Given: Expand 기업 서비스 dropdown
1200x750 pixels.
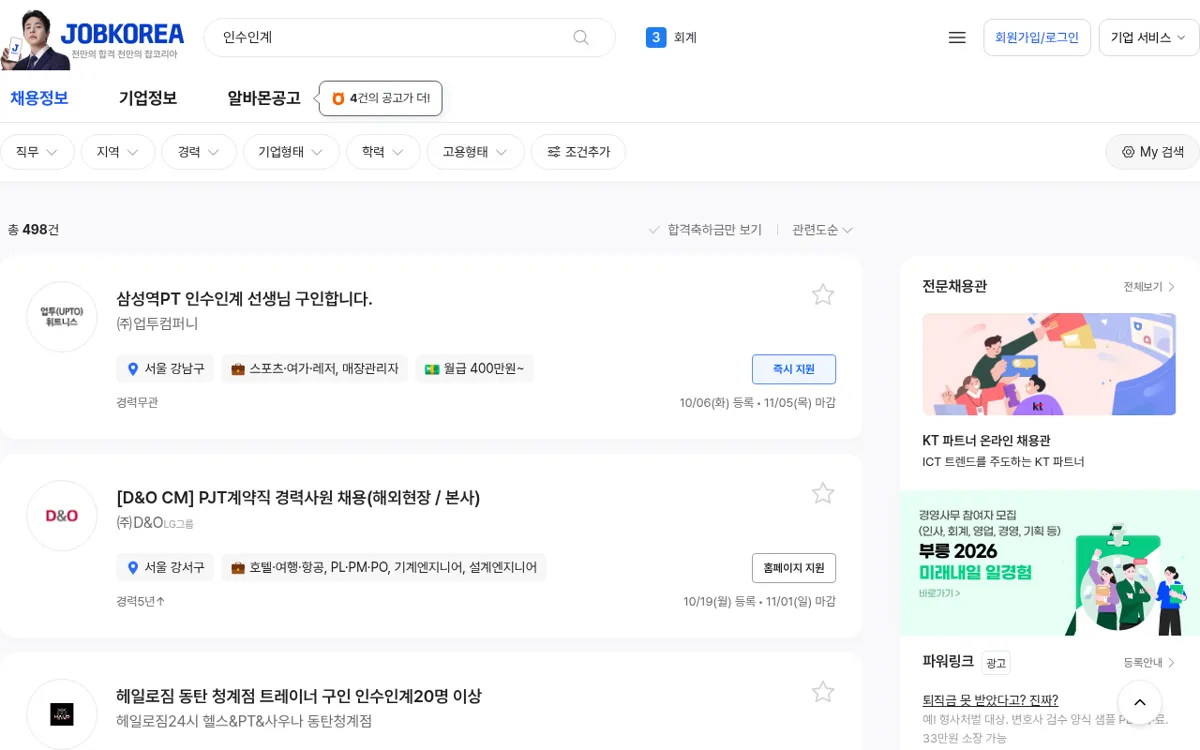Looking at the screenshot, I should point(1149,38).
